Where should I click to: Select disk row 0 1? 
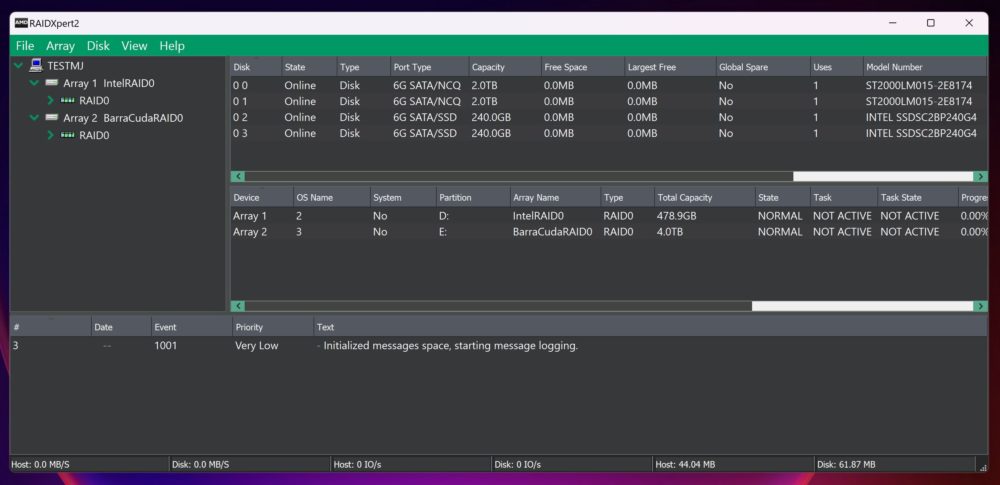[x=608, y=101]
